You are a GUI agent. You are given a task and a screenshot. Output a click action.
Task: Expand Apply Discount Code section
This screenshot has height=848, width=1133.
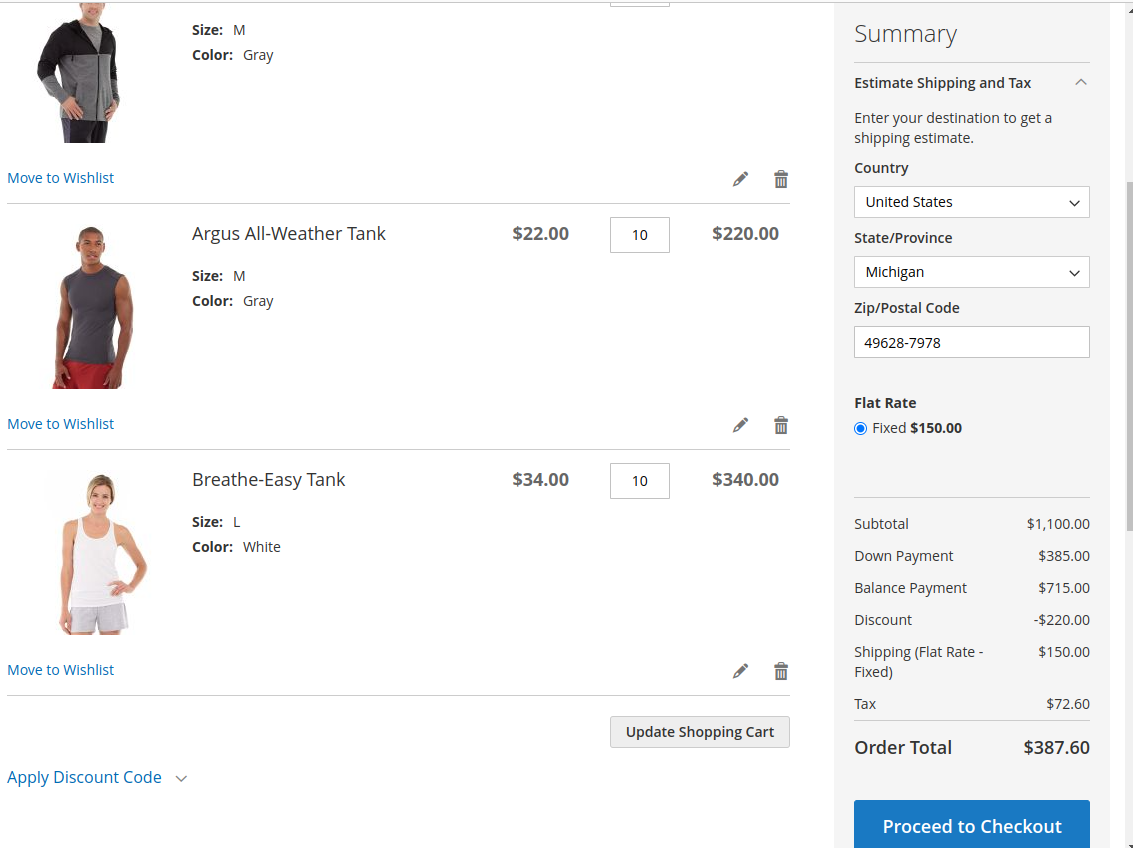[96, 778]
